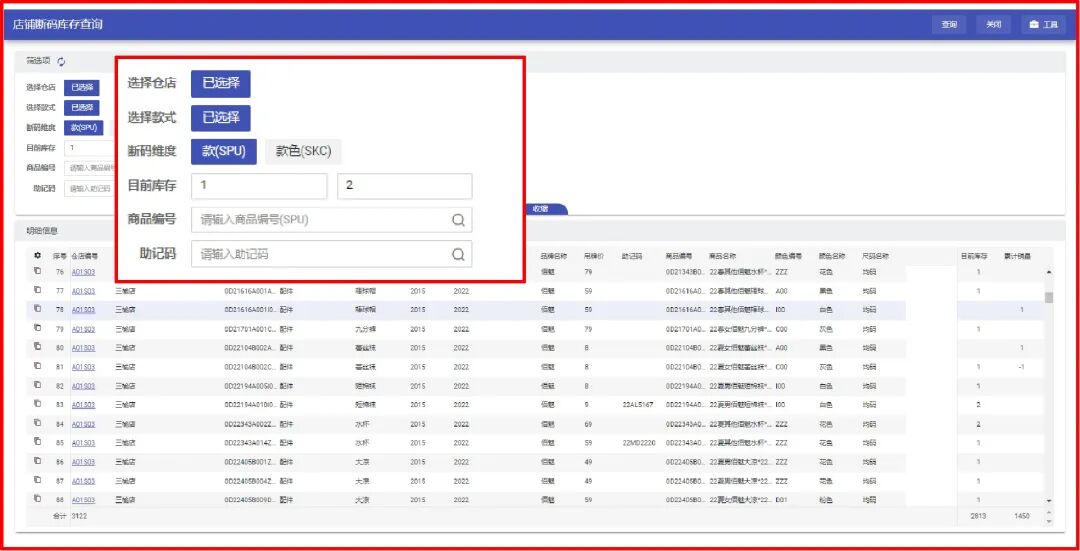1080x551 pixels.
Task: Open A01S03 link on row 81
Action: click(83, 366)
